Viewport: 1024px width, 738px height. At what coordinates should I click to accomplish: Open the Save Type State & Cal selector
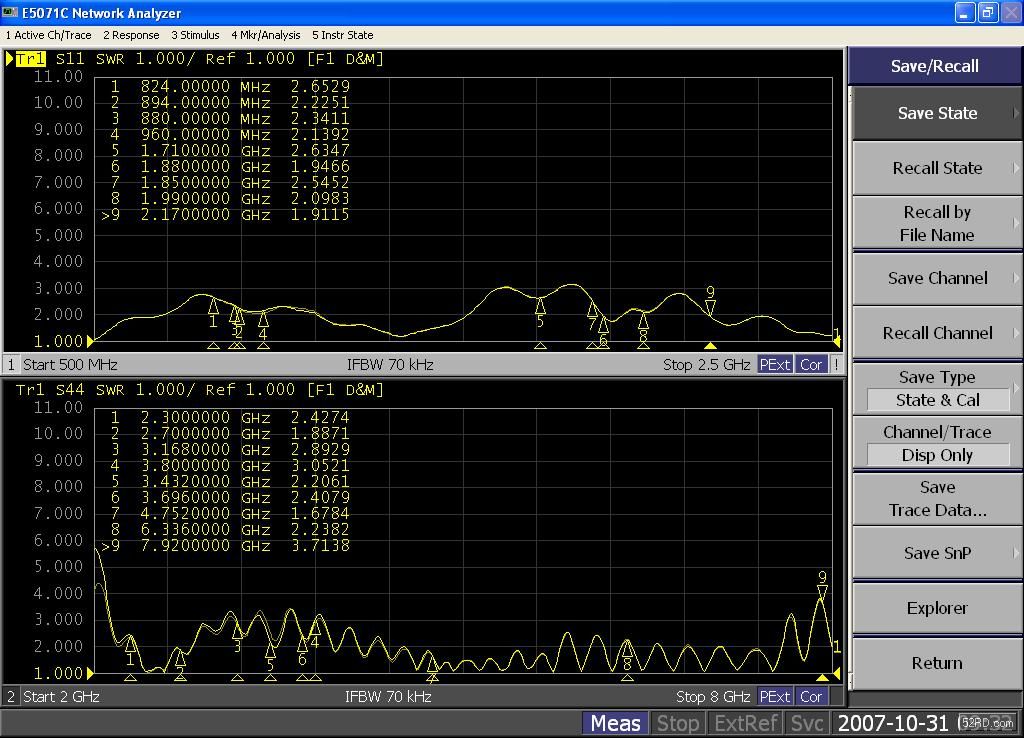936,389
